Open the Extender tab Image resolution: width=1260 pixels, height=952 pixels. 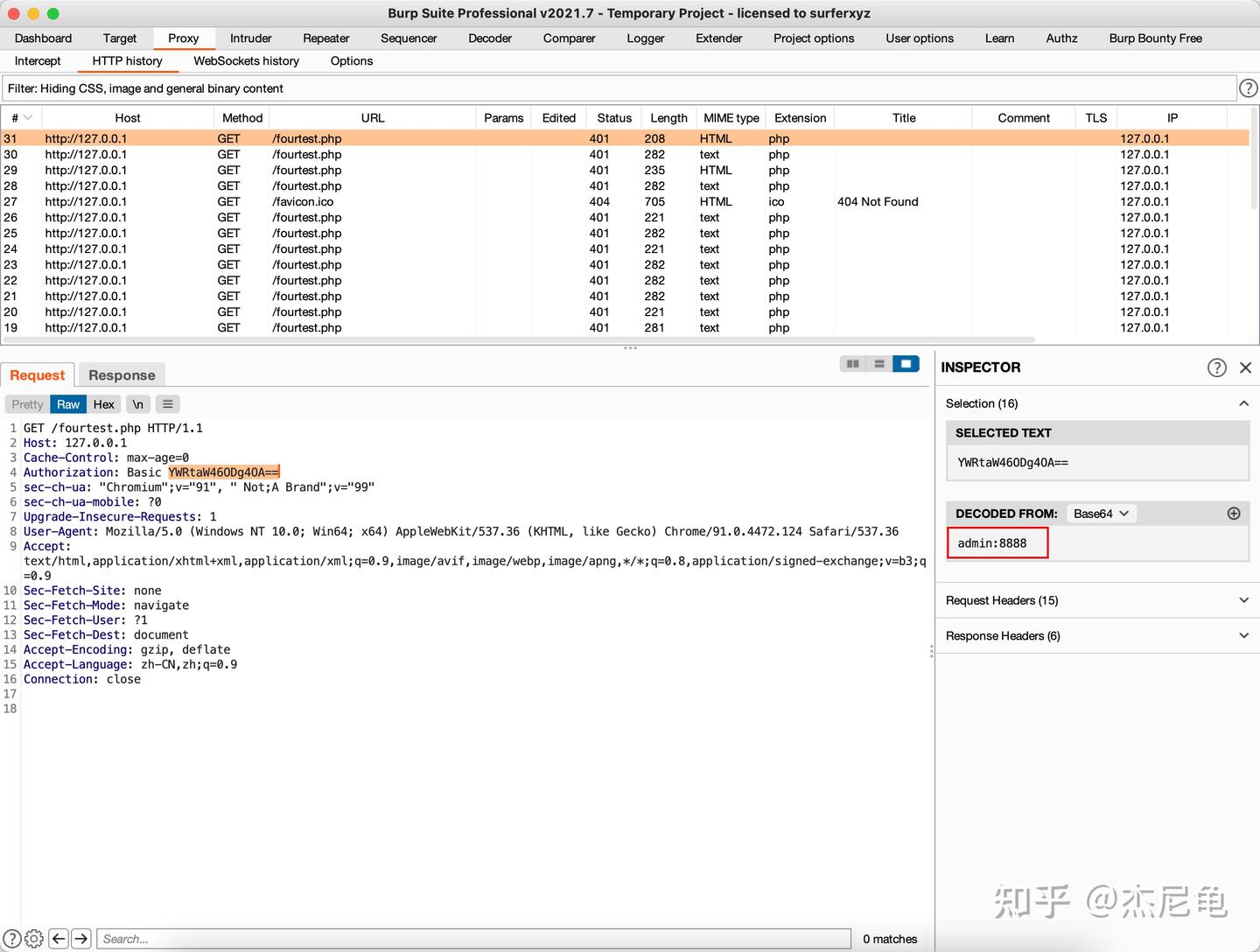[719, 38]
